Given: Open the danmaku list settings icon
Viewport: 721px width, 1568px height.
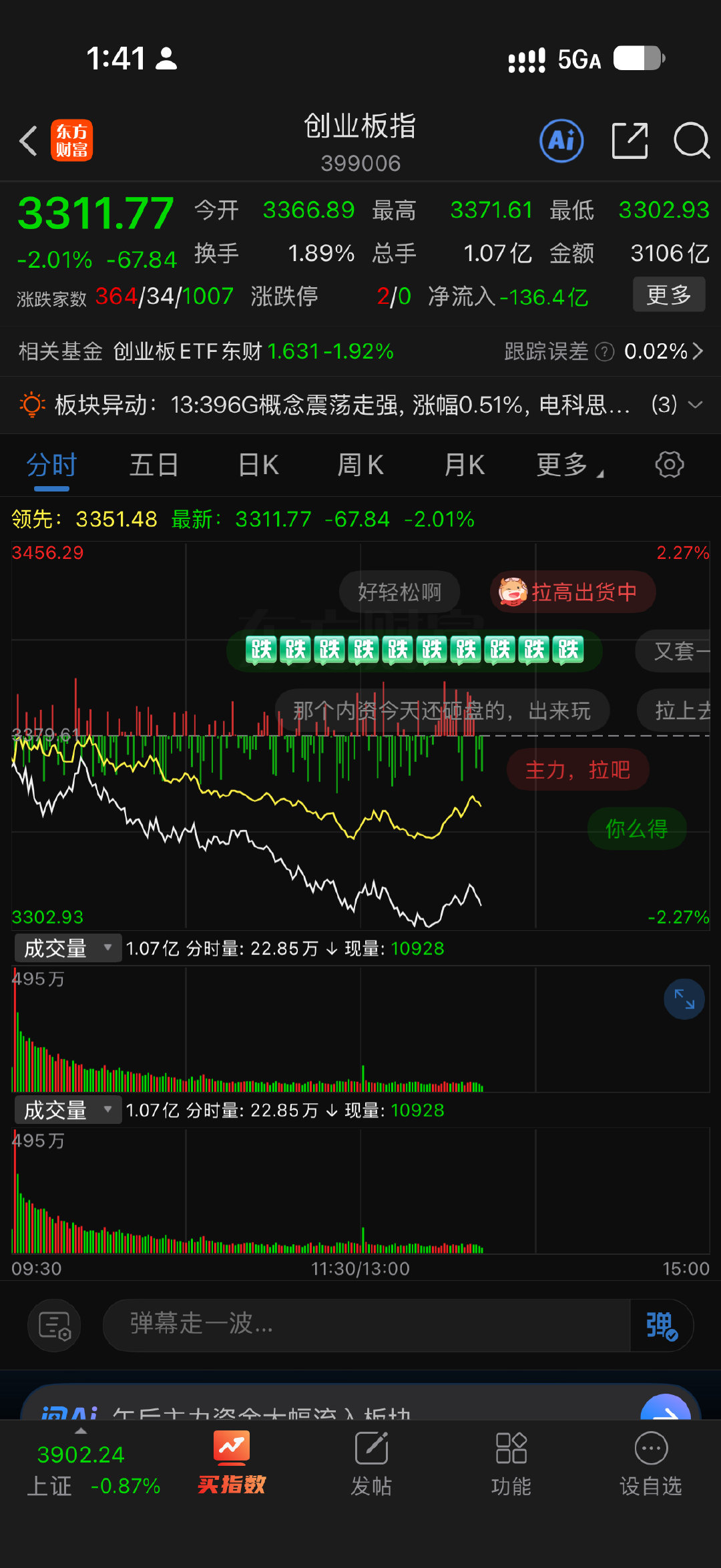Looking at the screenshot, I should pos(54,1326).
